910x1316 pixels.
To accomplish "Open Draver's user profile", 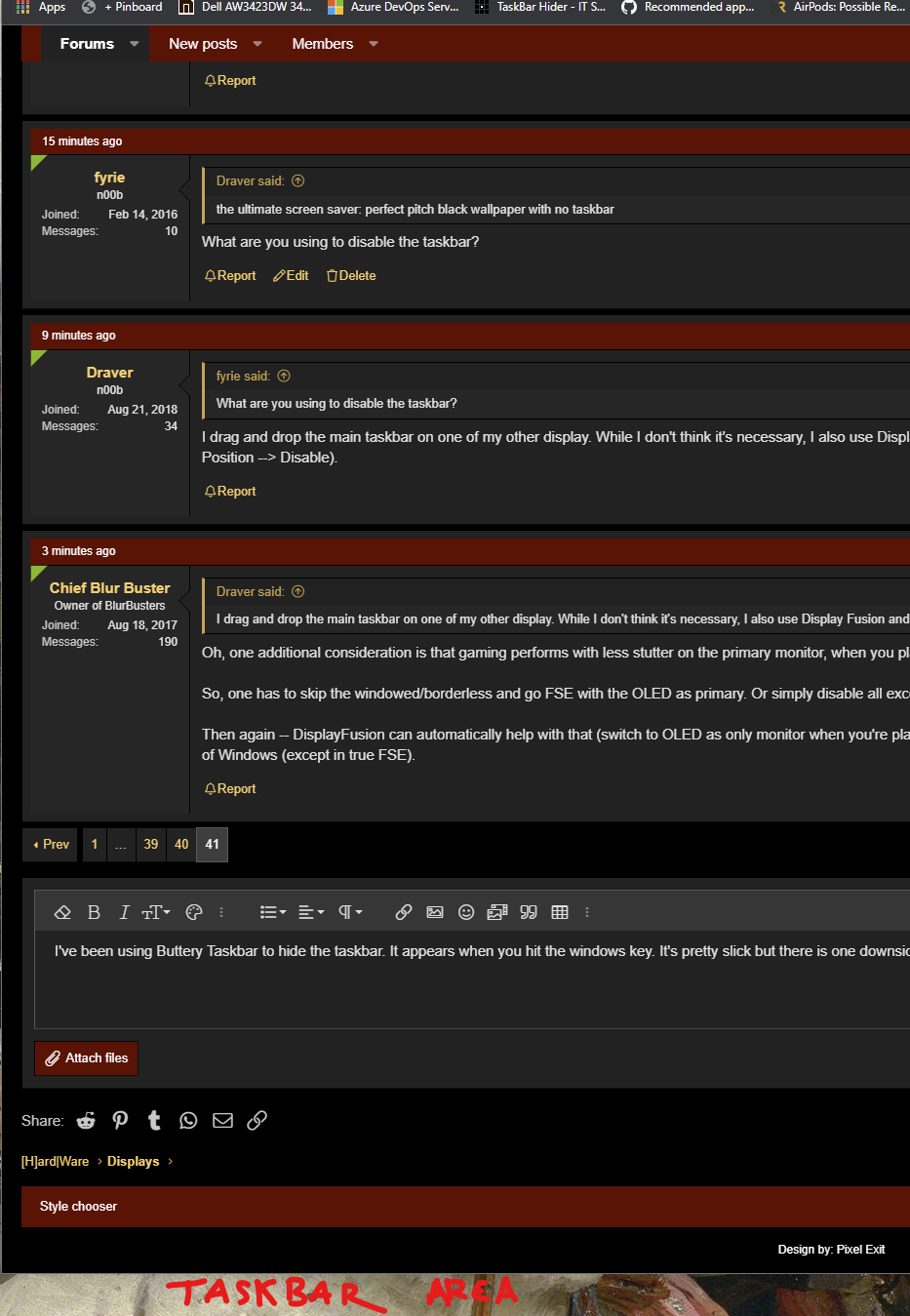I will 109,373.
